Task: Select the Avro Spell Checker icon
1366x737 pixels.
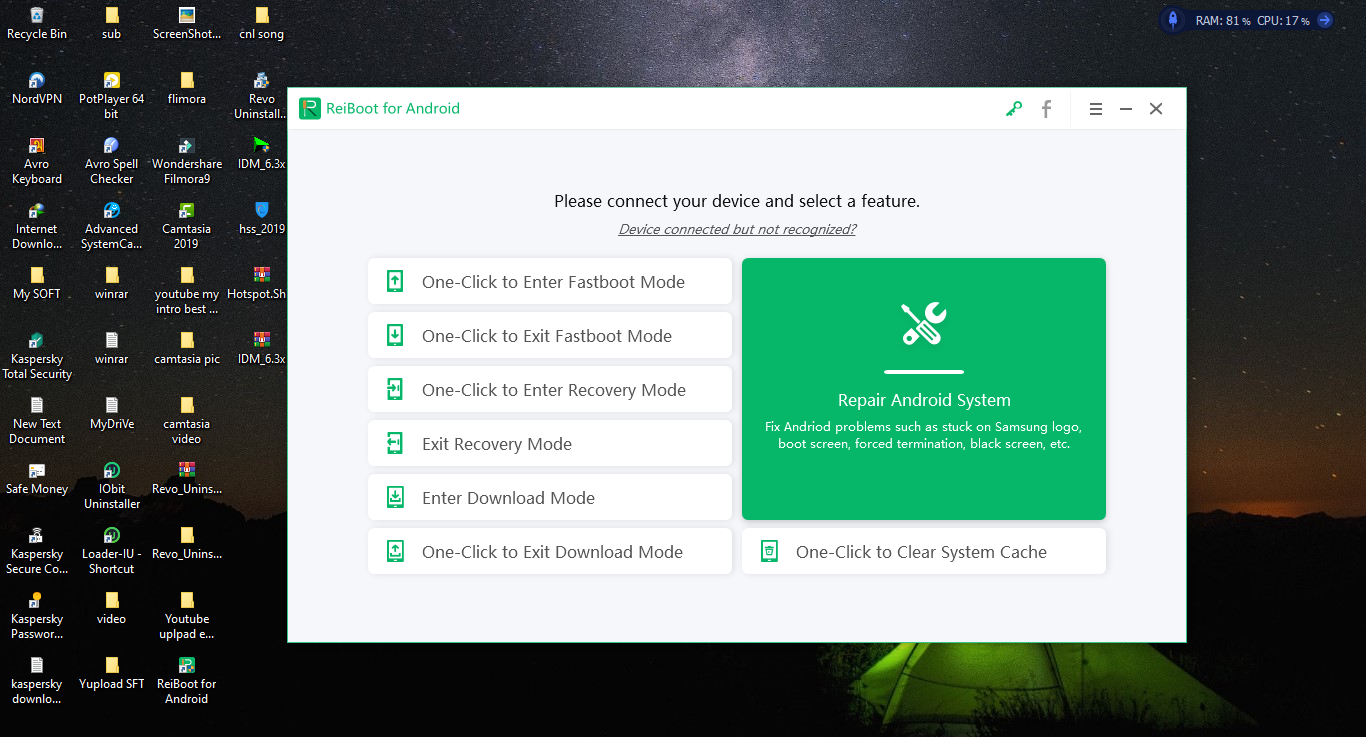Action: pos(112,161)
